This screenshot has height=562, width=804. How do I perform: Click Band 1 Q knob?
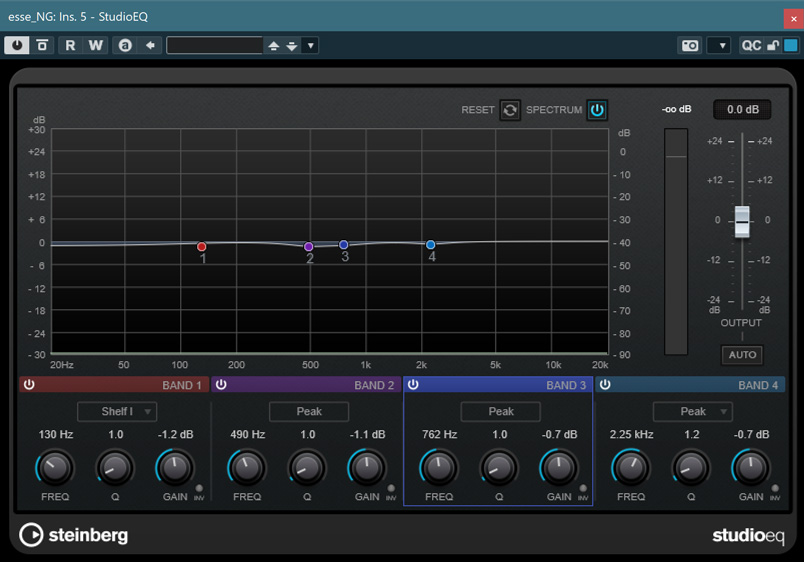(x=115, y=468)
